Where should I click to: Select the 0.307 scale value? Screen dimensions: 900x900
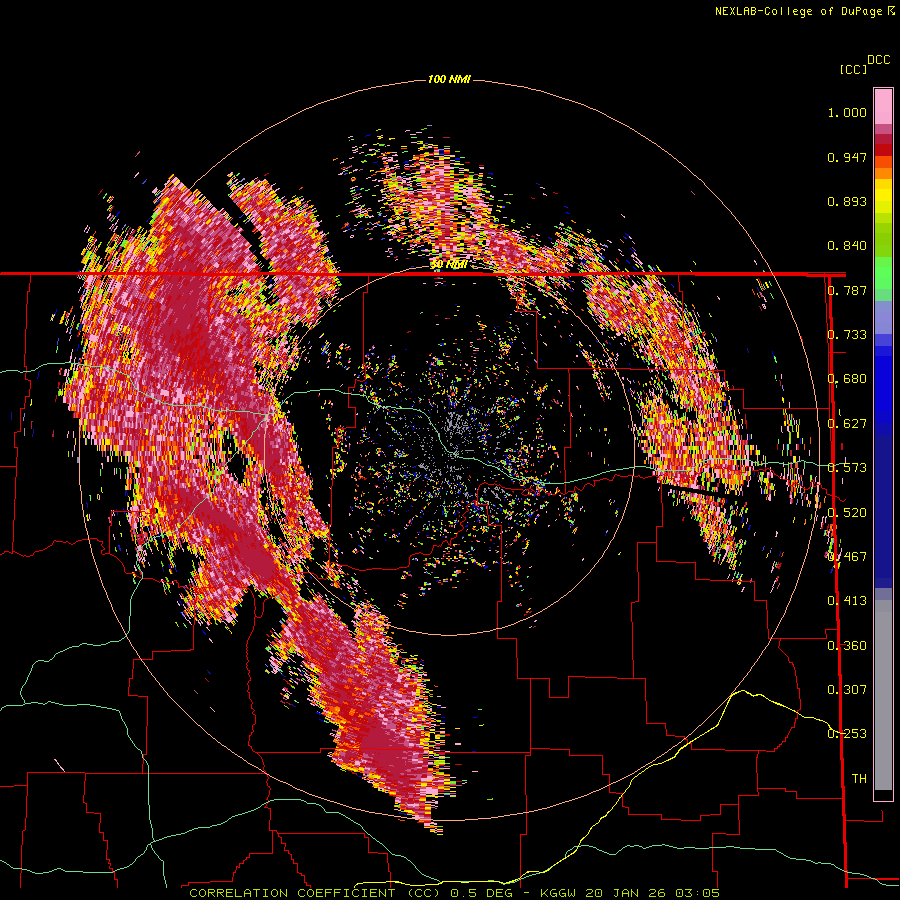847,690
